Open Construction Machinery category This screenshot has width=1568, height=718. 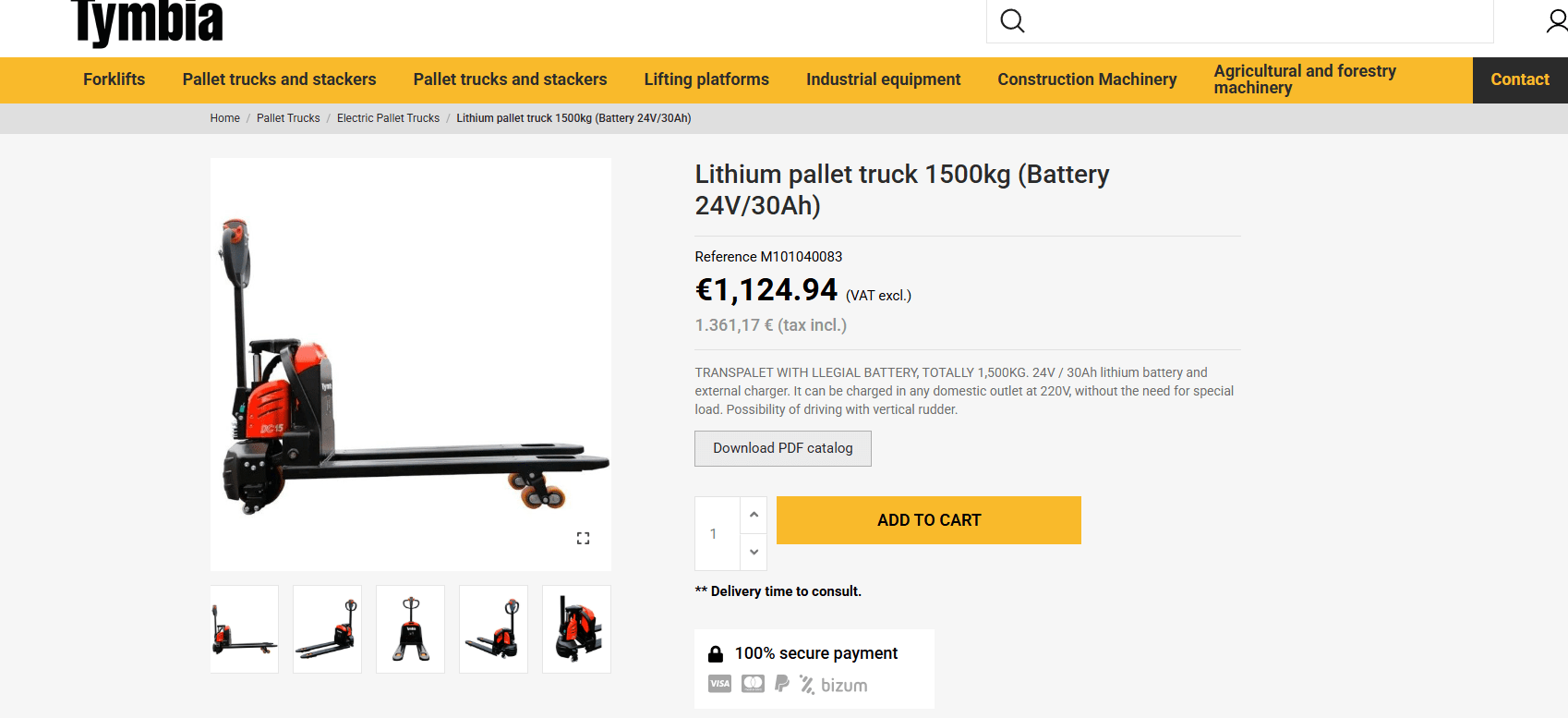click(x=1087, y=79)
